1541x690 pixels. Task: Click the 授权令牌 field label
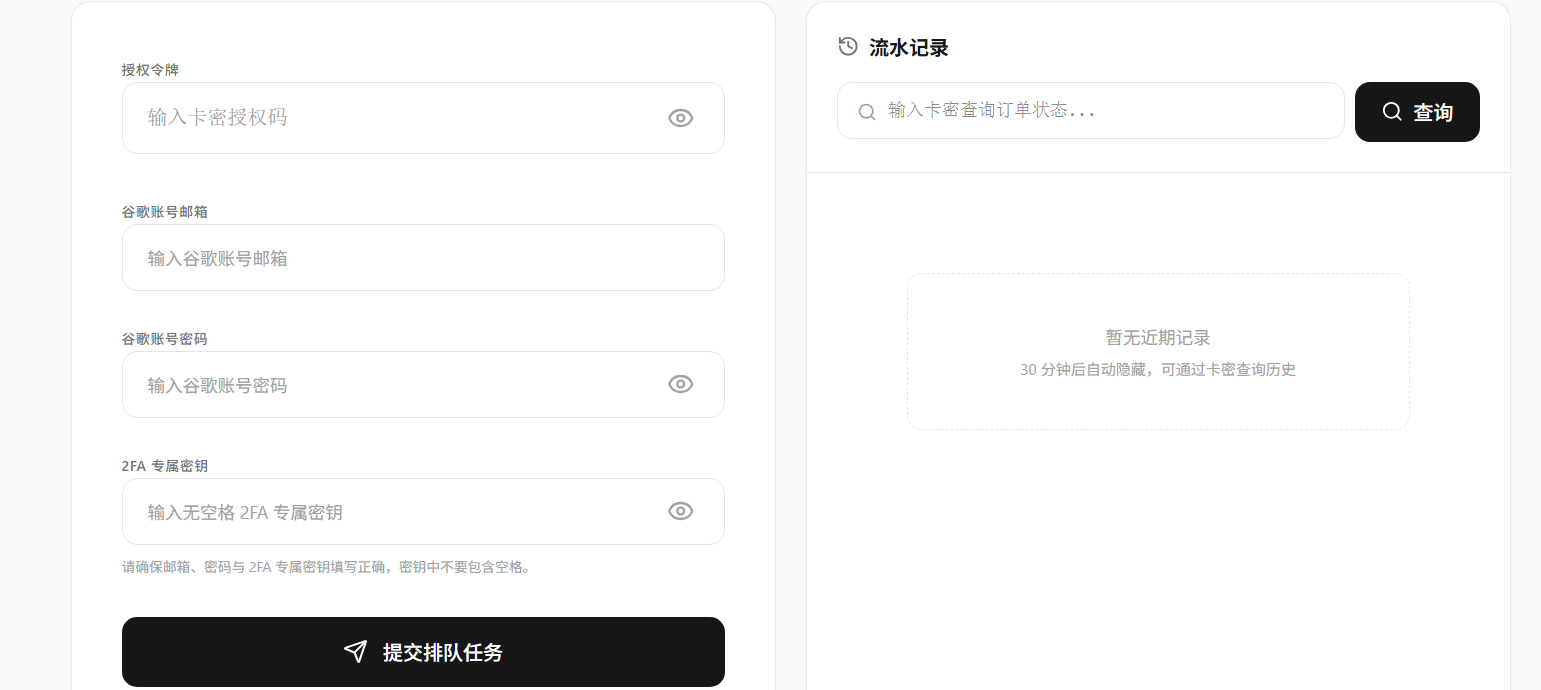[x=150, y=69]
